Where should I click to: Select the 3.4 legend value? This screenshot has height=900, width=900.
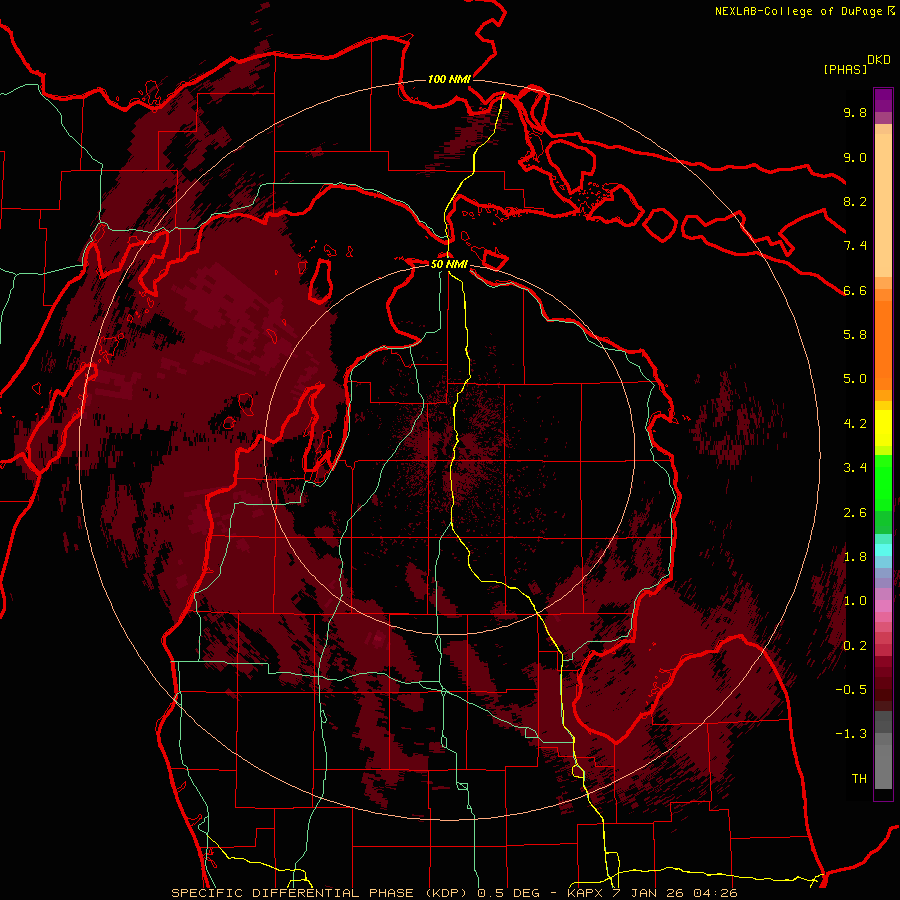click(855, 468)
